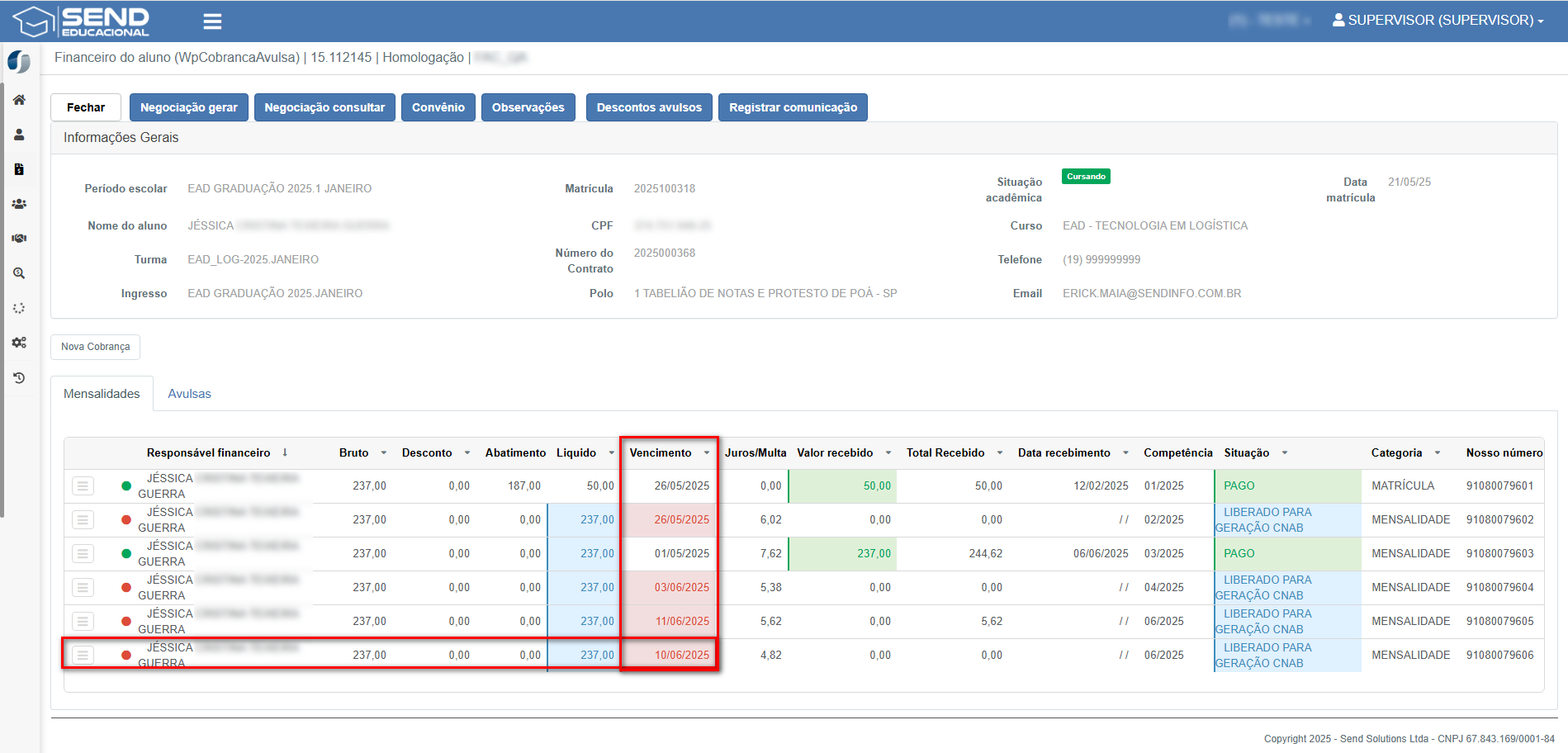This screenshot has width=1568, height=753.
Task: Open row menu icon for 91080079602
Action: click(83, 520)
